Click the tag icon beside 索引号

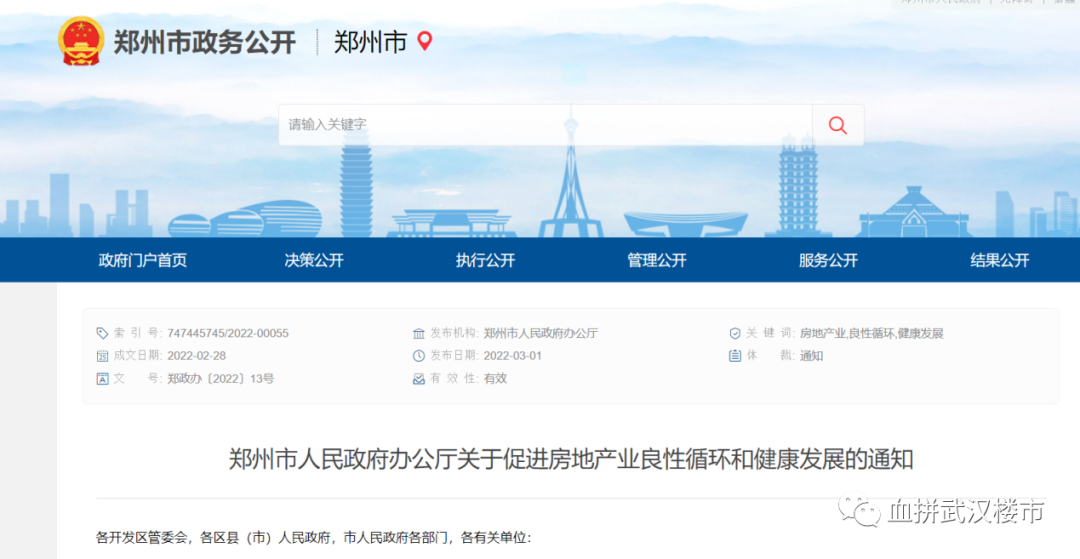[102, 333]
